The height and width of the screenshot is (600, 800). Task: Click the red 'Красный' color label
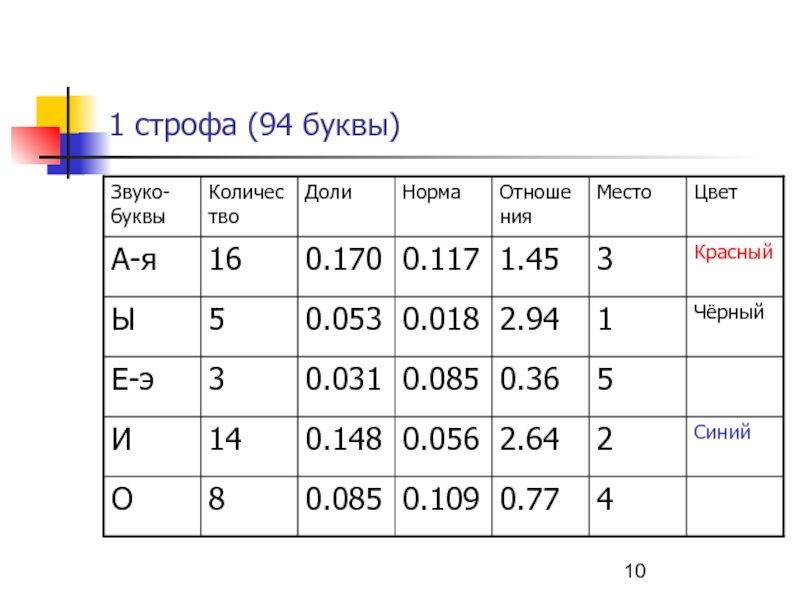(734, 253)
